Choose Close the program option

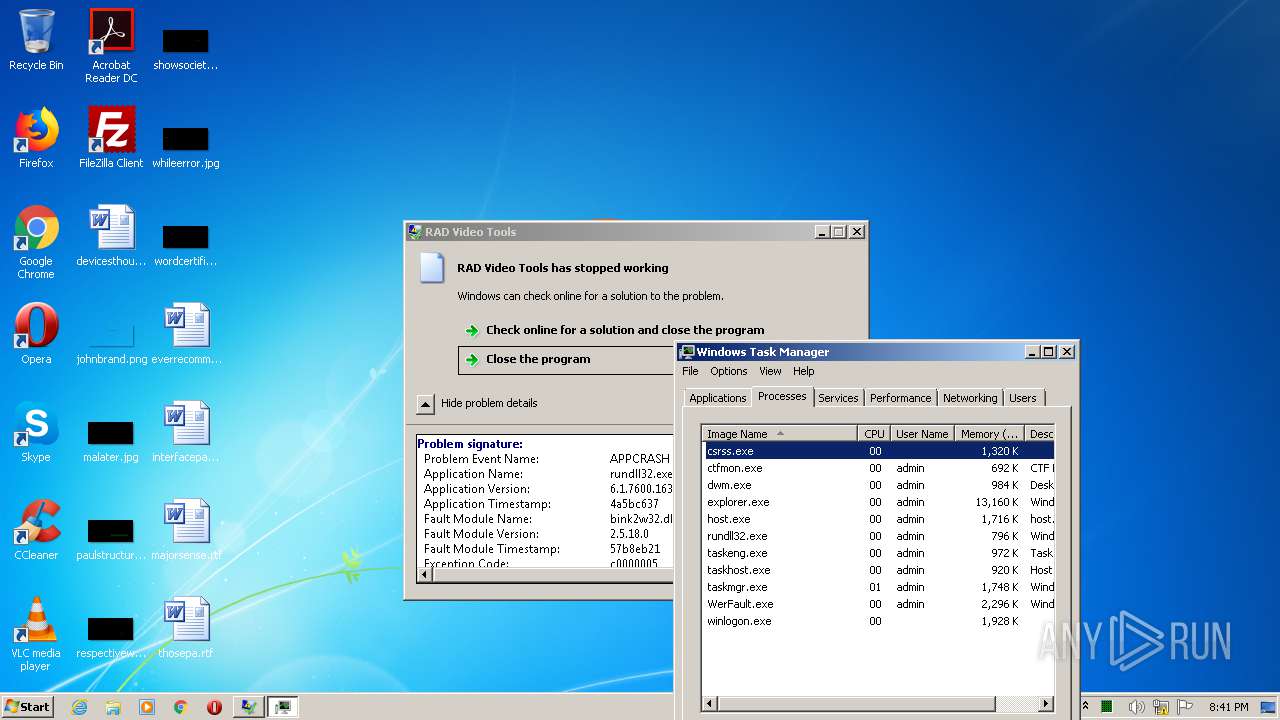566,359
